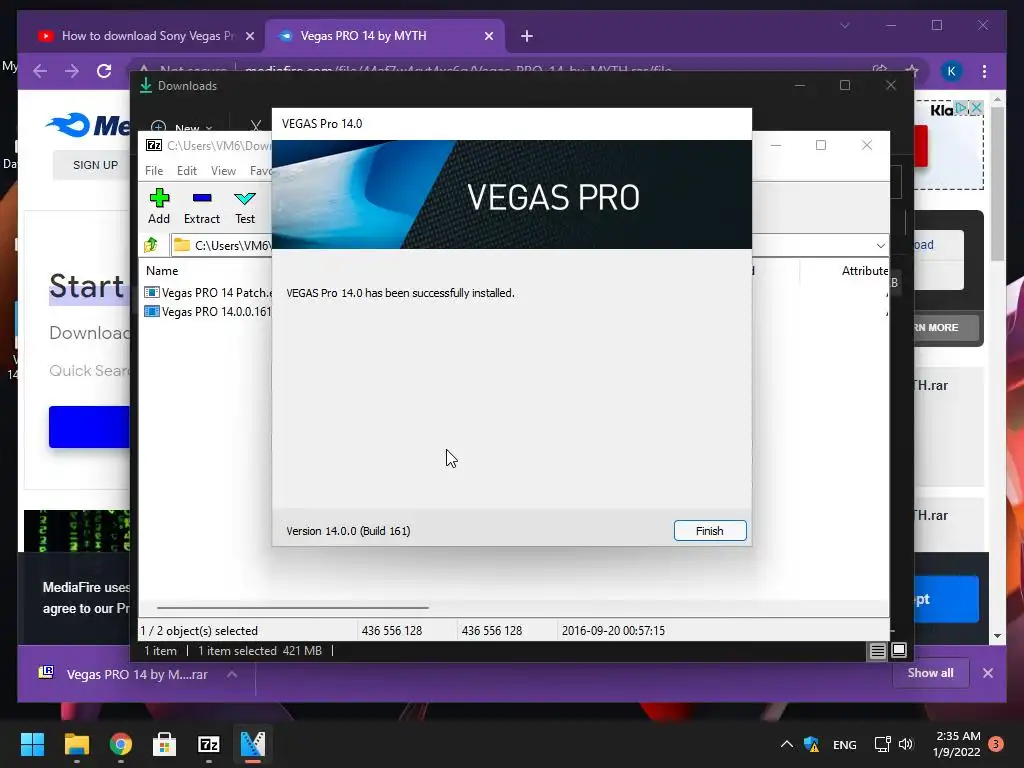Open File Explorer from taskbar
The height and width of the screenshot is (768, 1024).
click(x=76, y=744)
